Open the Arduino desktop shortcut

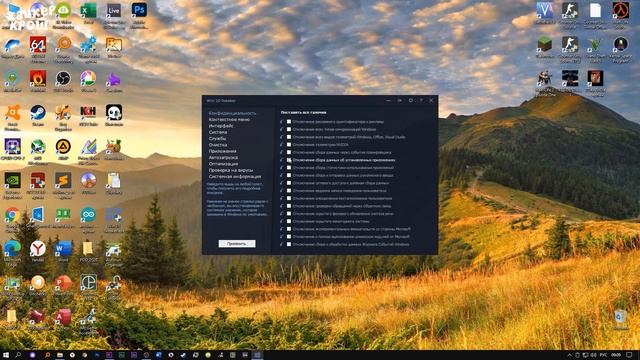coord(88,215)
